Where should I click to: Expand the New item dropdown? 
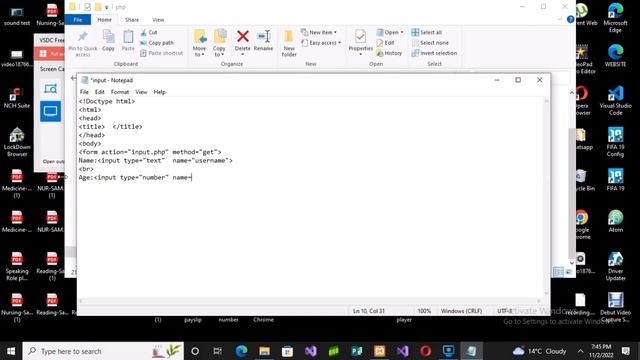point(319,32)
